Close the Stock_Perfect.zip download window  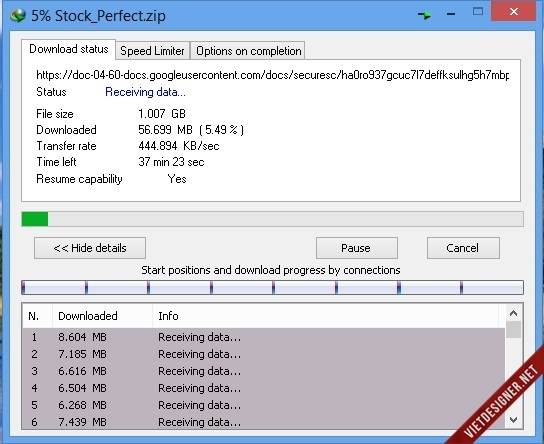point(514,11)
